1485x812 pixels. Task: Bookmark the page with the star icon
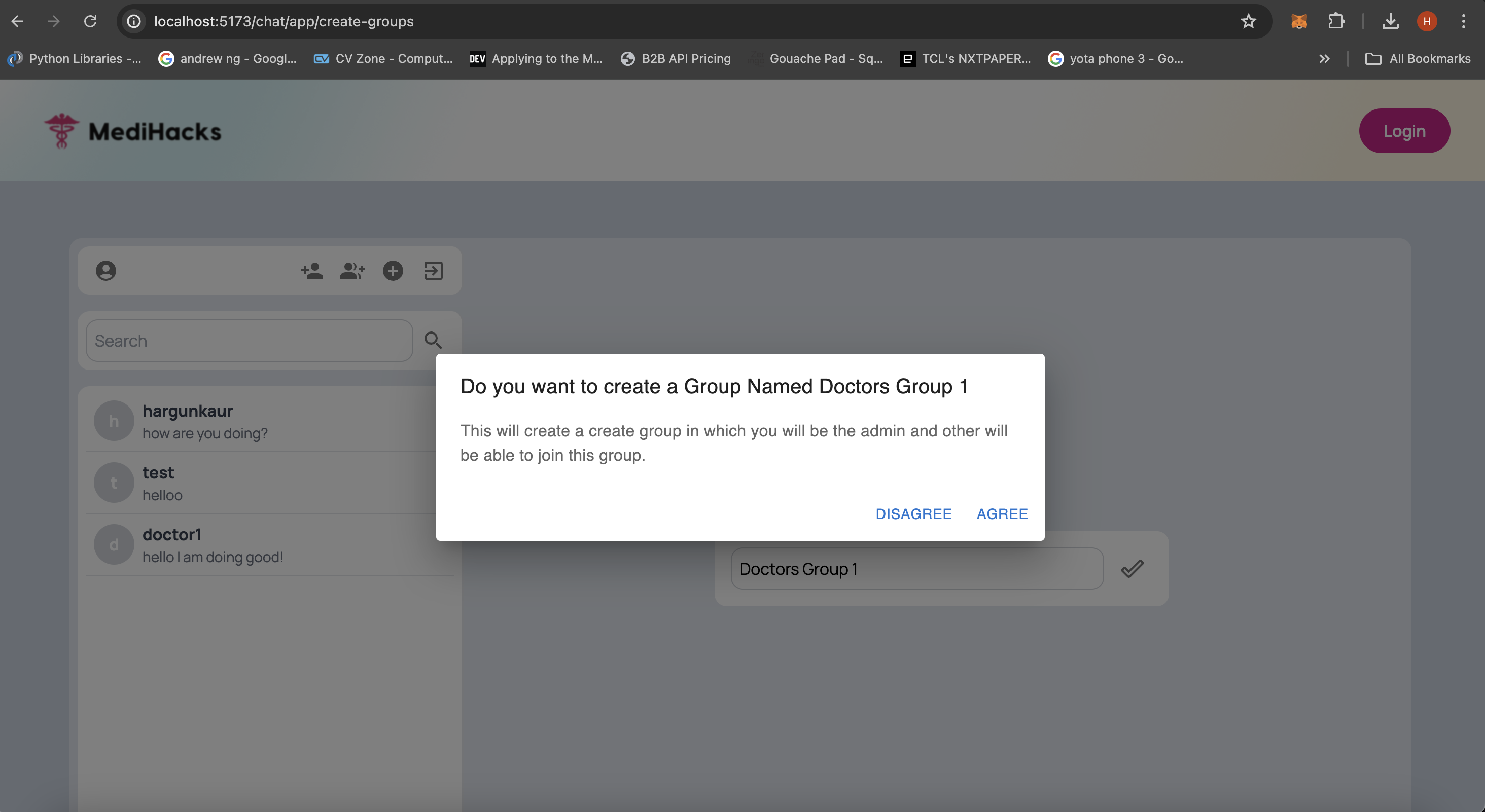pyautogui.click(x=1248, y=21)
